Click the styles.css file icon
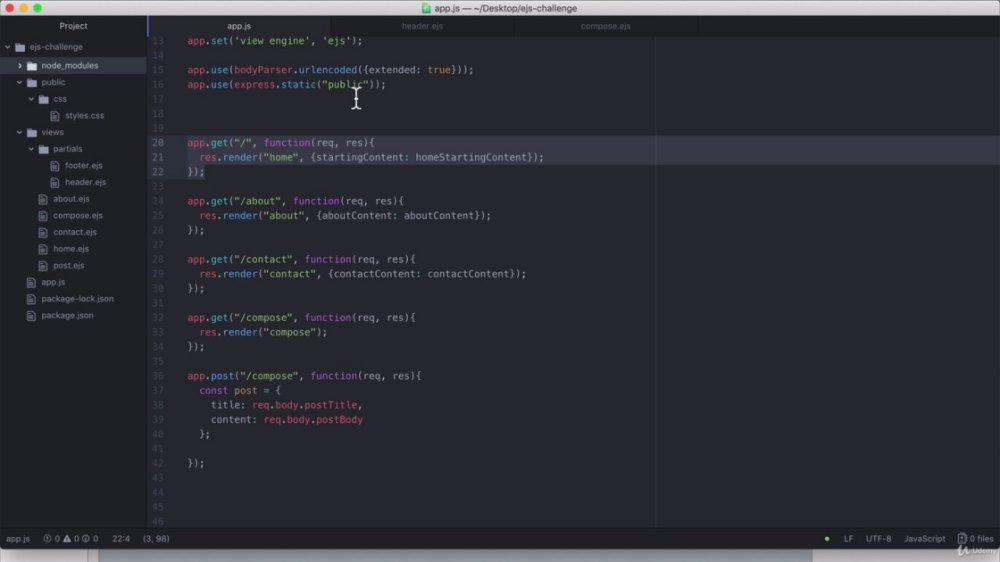 55,115
